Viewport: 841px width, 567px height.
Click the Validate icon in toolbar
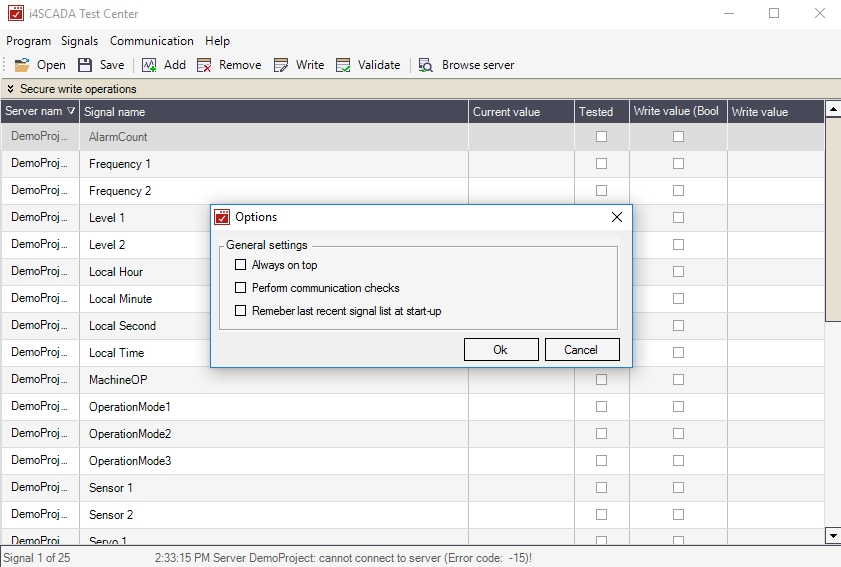point(342,65)
